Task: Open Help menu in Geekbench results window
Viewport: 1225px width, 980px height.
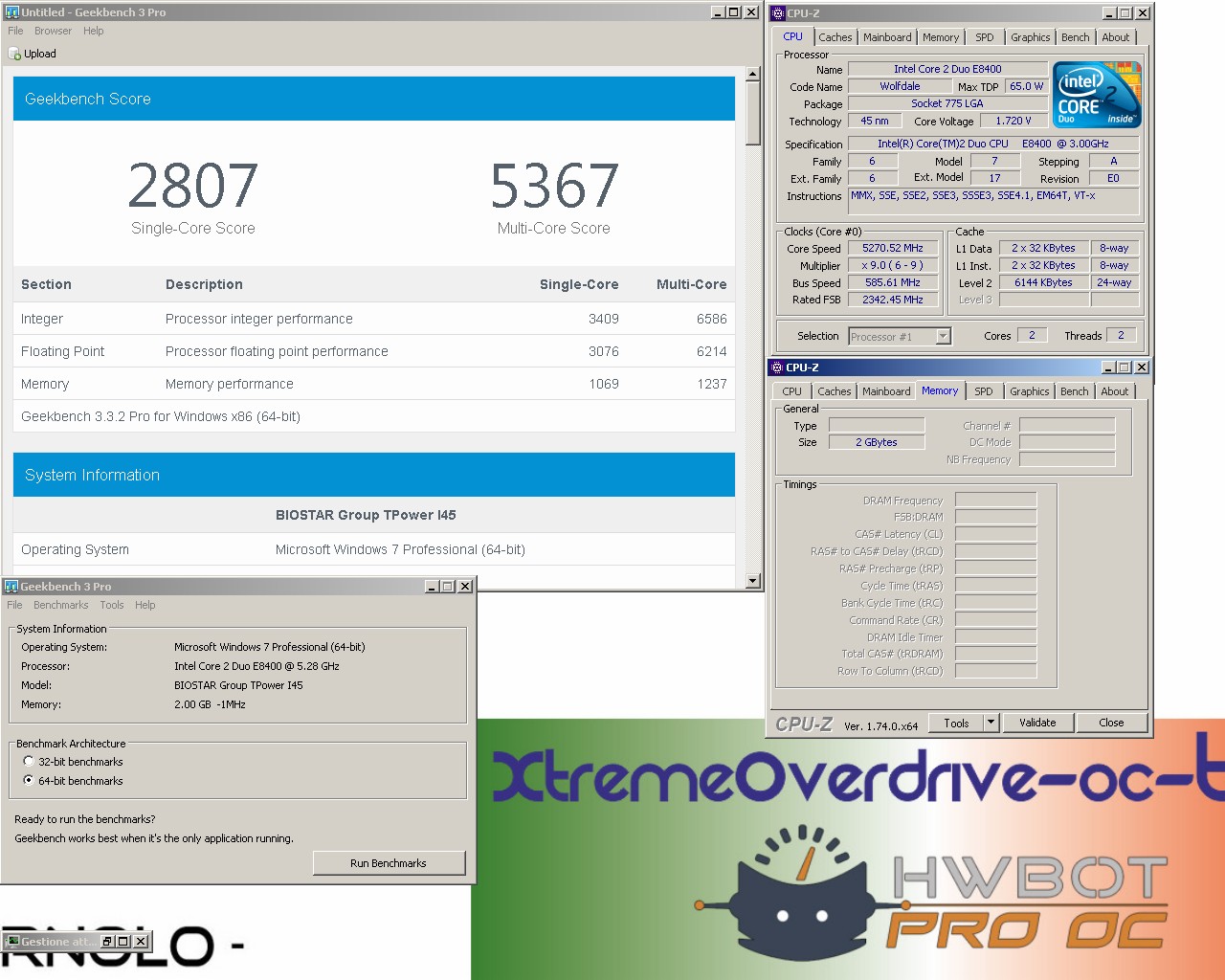Action: (x=93, y=31)
